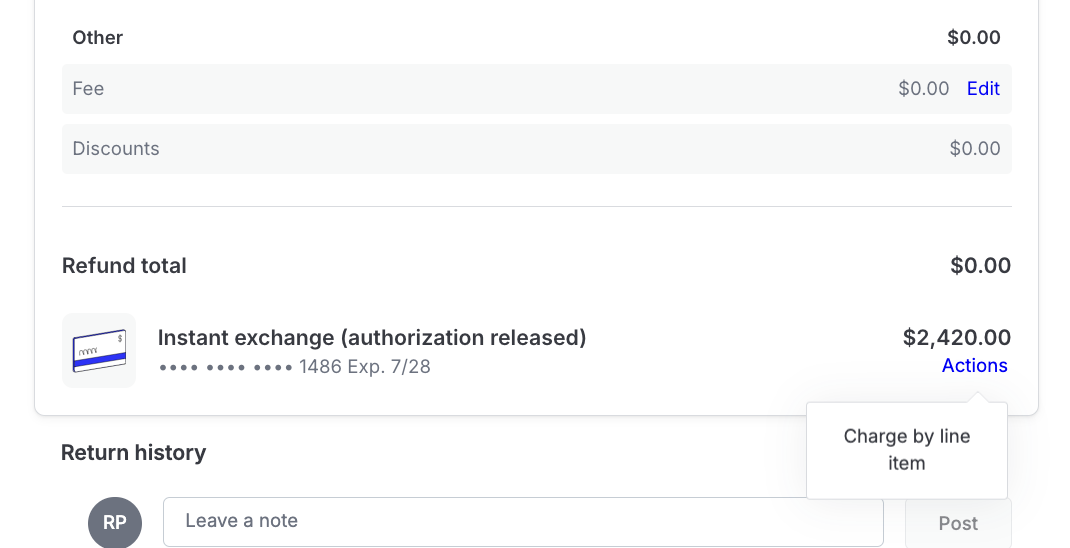Image resolution: width=1070 pixels, height=548 pixels.
Task: Click the Refund total label
Action: pos(124,266)
